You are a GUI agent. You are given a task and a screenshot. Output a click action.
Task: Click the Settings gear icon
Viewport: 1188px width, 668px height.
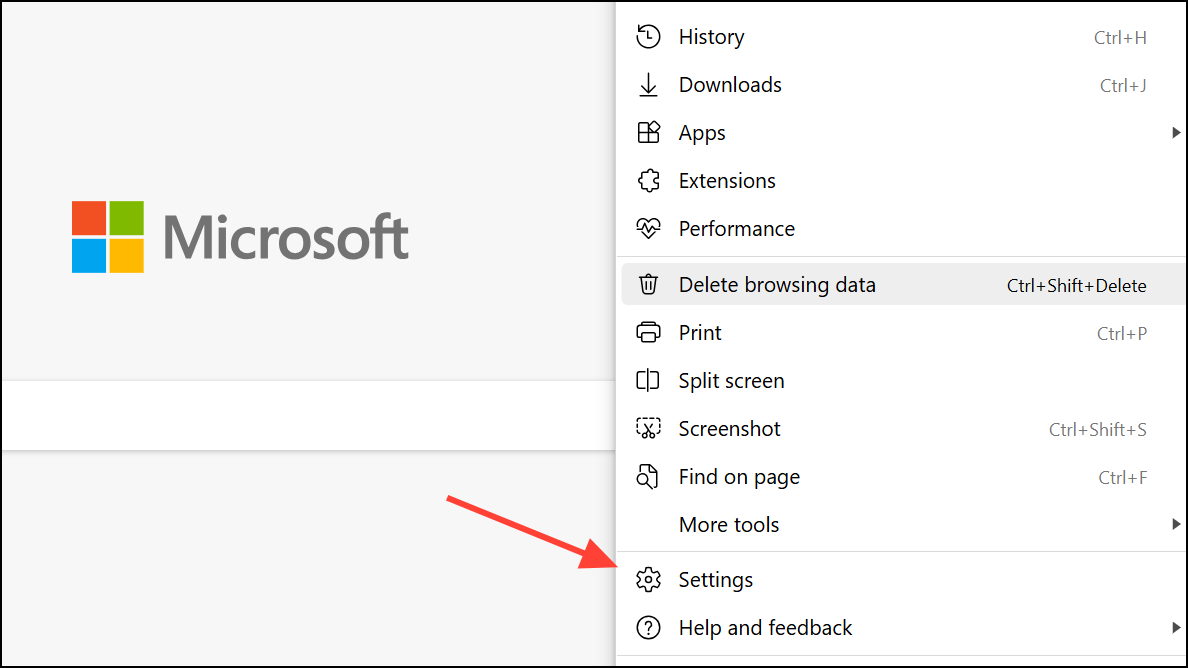pos(648,580)
